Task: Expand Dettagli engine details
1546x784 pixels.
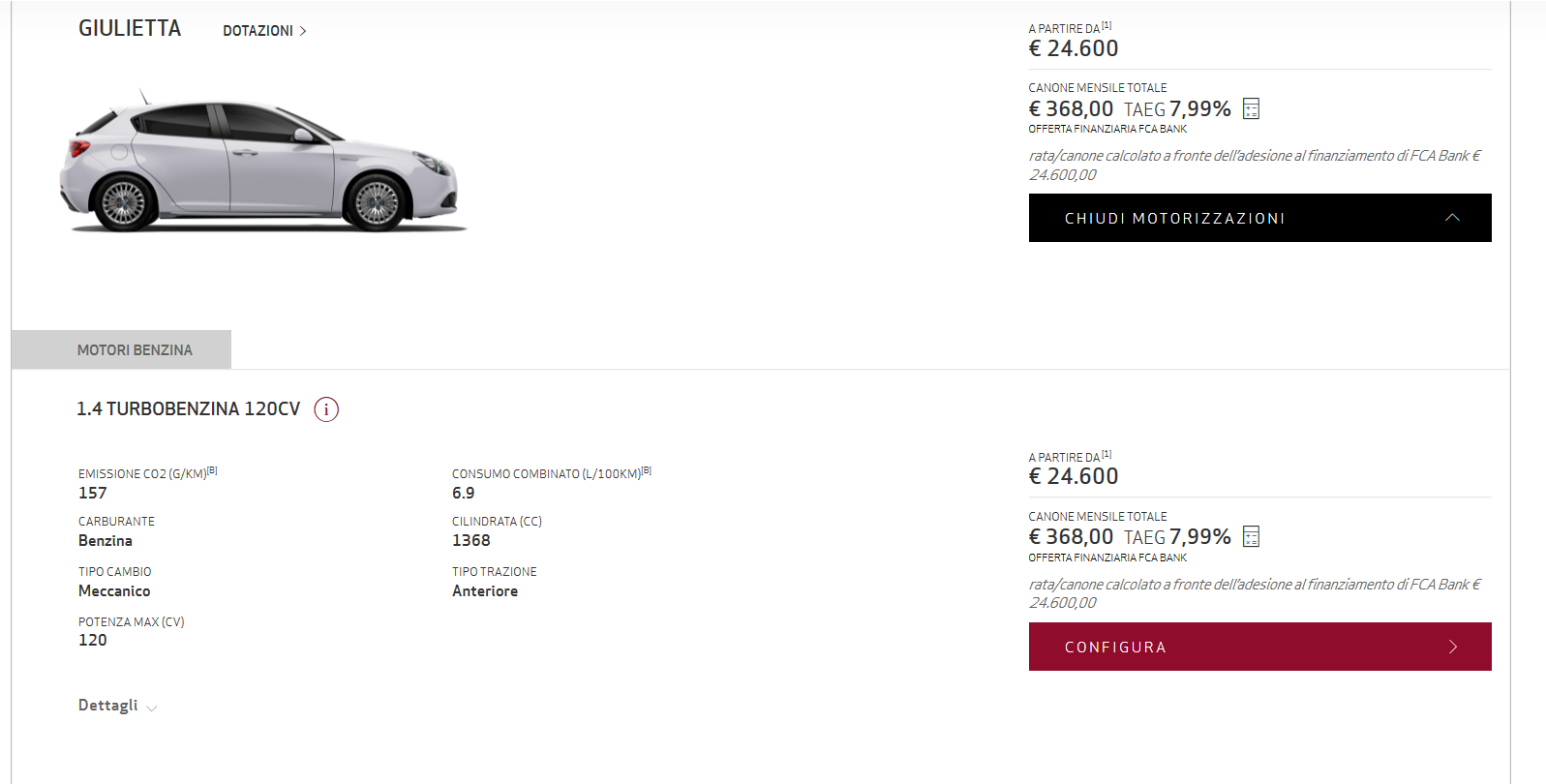Action: click(117, 706)
